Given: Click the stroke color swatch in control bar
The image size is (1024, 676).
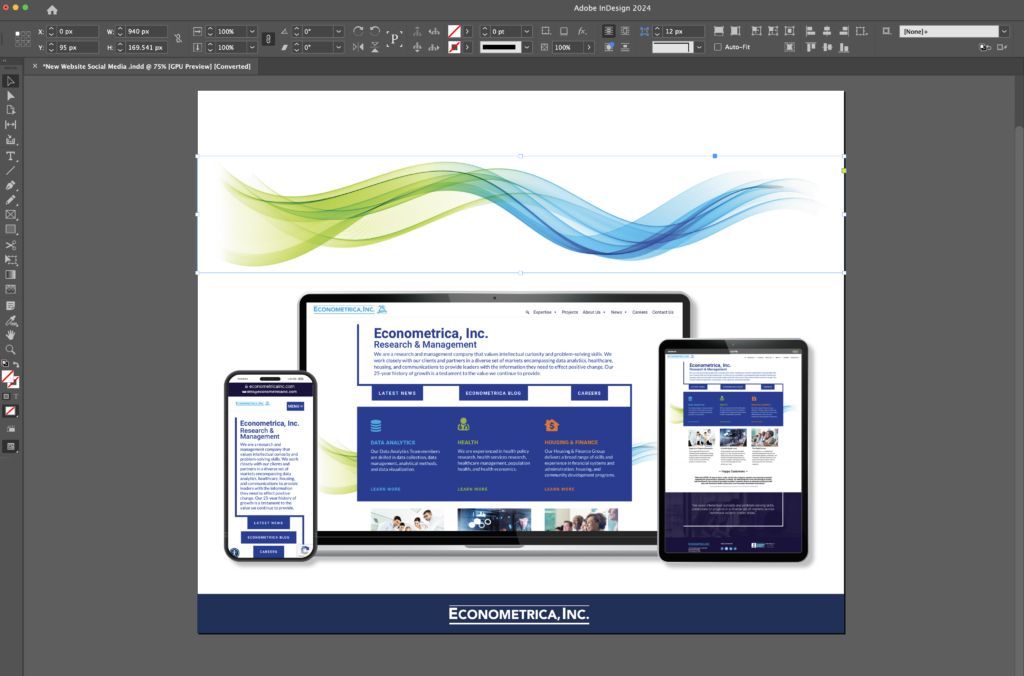Looking at the screenshot, I should [454, 47].
